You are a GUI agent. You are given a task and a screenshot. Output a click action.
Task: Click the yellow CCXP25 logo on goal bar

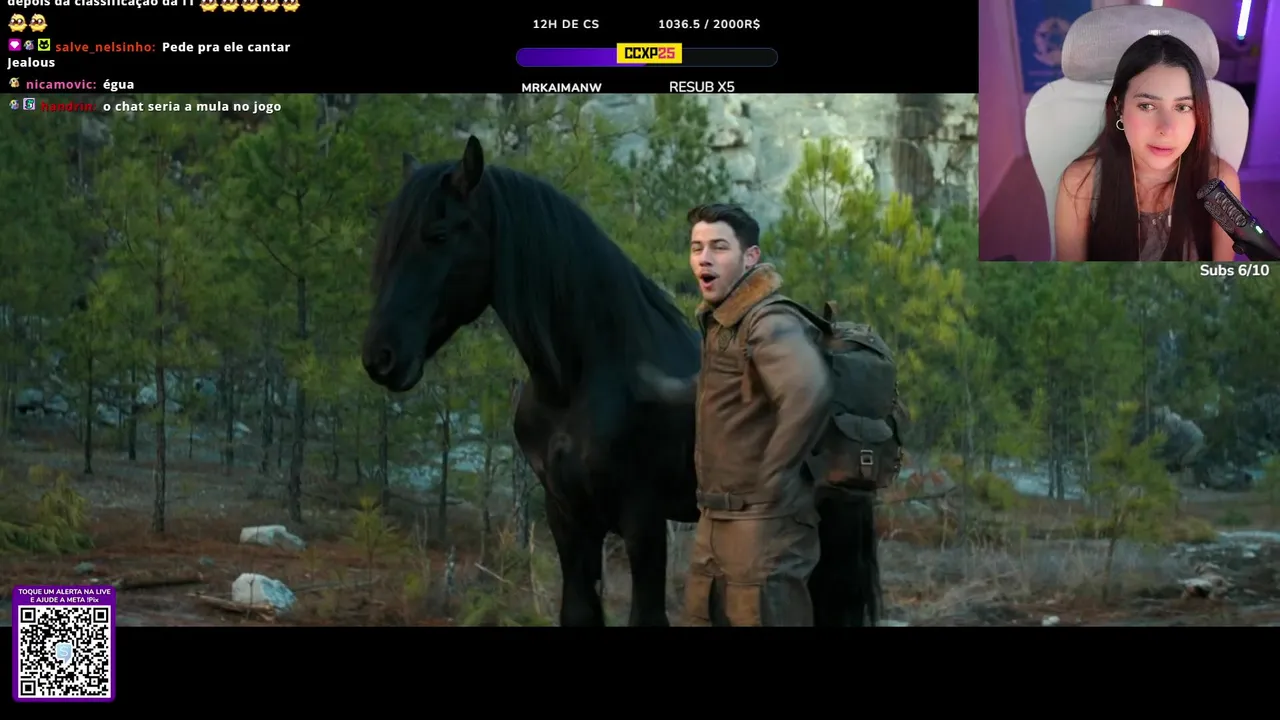tap(650, 53)
